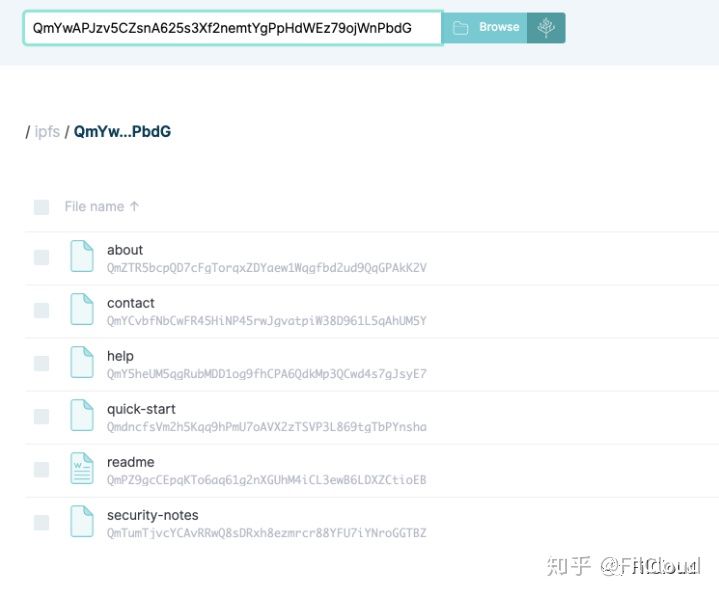The height and width of the screenshot is (596, 719).
Task: Click the CID hash beginning QmPZ9gcCEpqKTo
Action: pyautogui.click(x=266, y=480)
